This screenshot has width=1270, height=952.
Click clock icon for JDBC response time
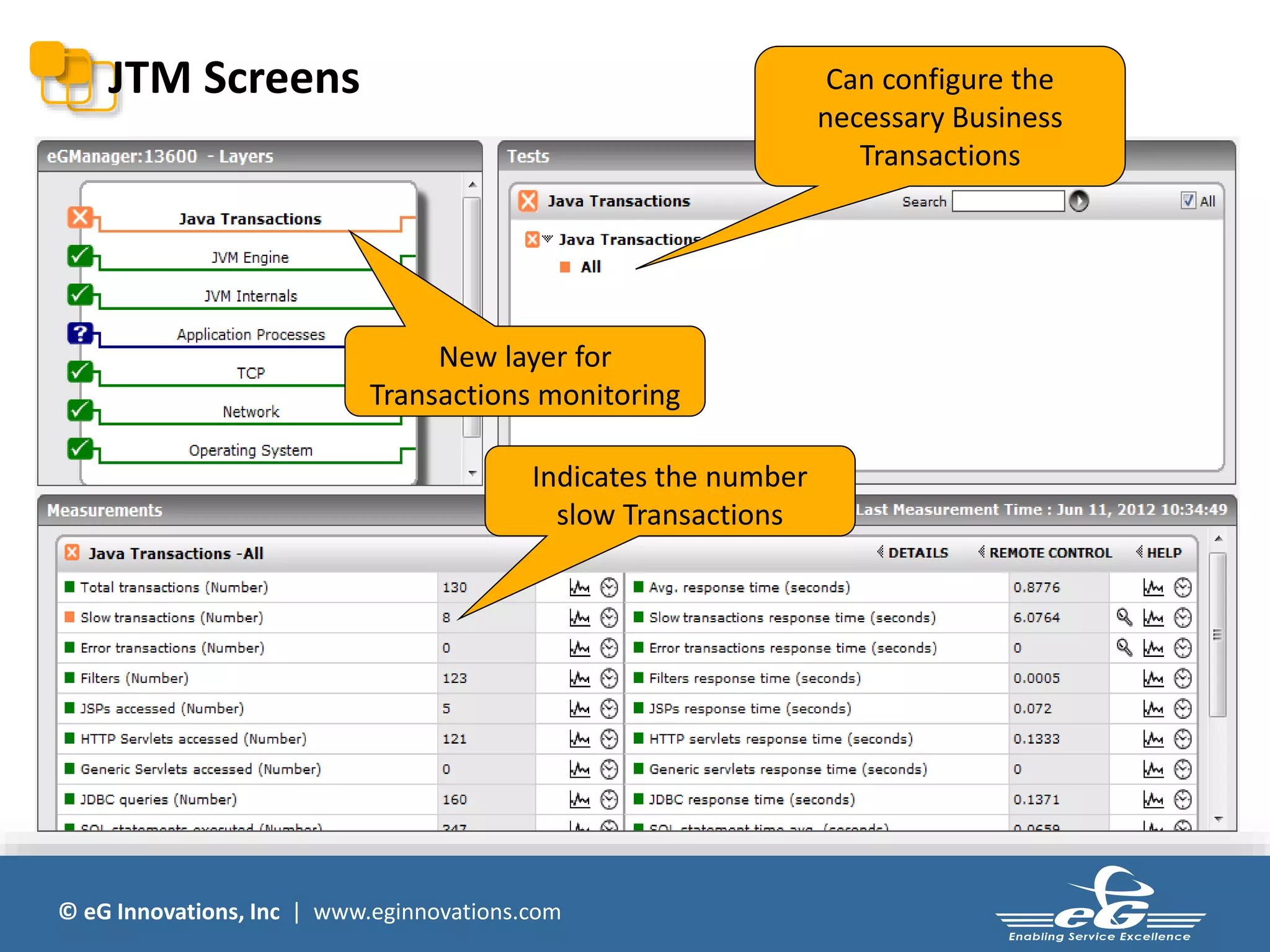(1183, 800)
